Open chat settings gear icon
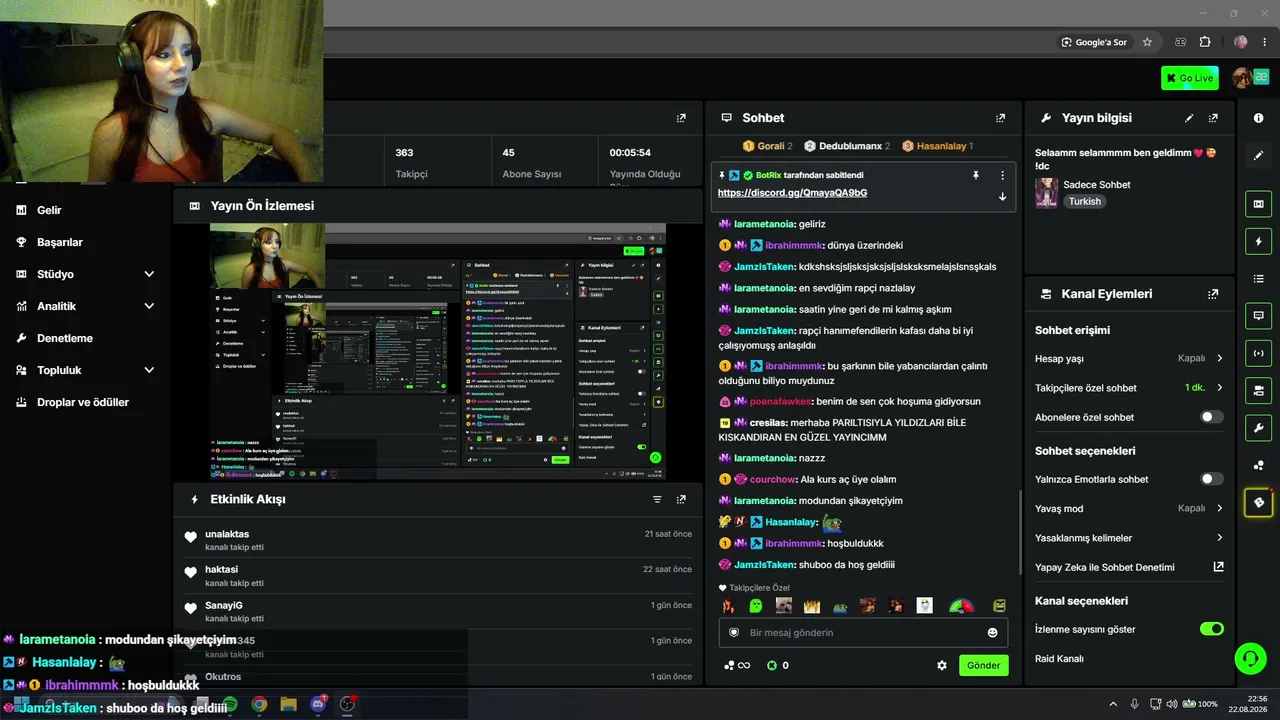The image size is (1280, 720). point(941,665)
